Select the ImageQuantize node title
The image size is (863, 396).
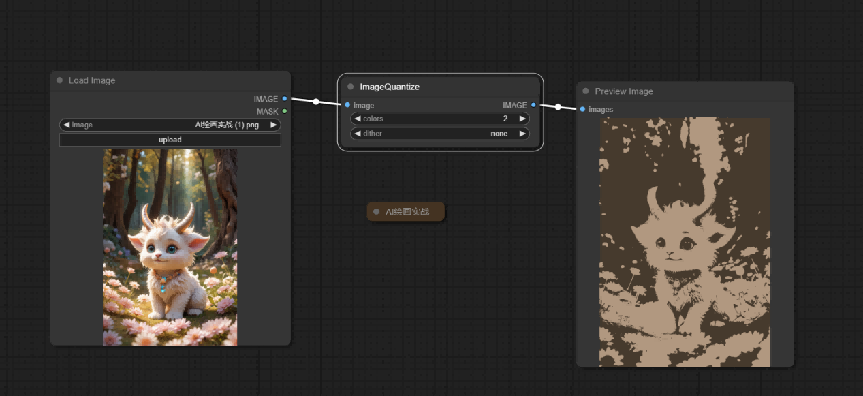(390, 86)
